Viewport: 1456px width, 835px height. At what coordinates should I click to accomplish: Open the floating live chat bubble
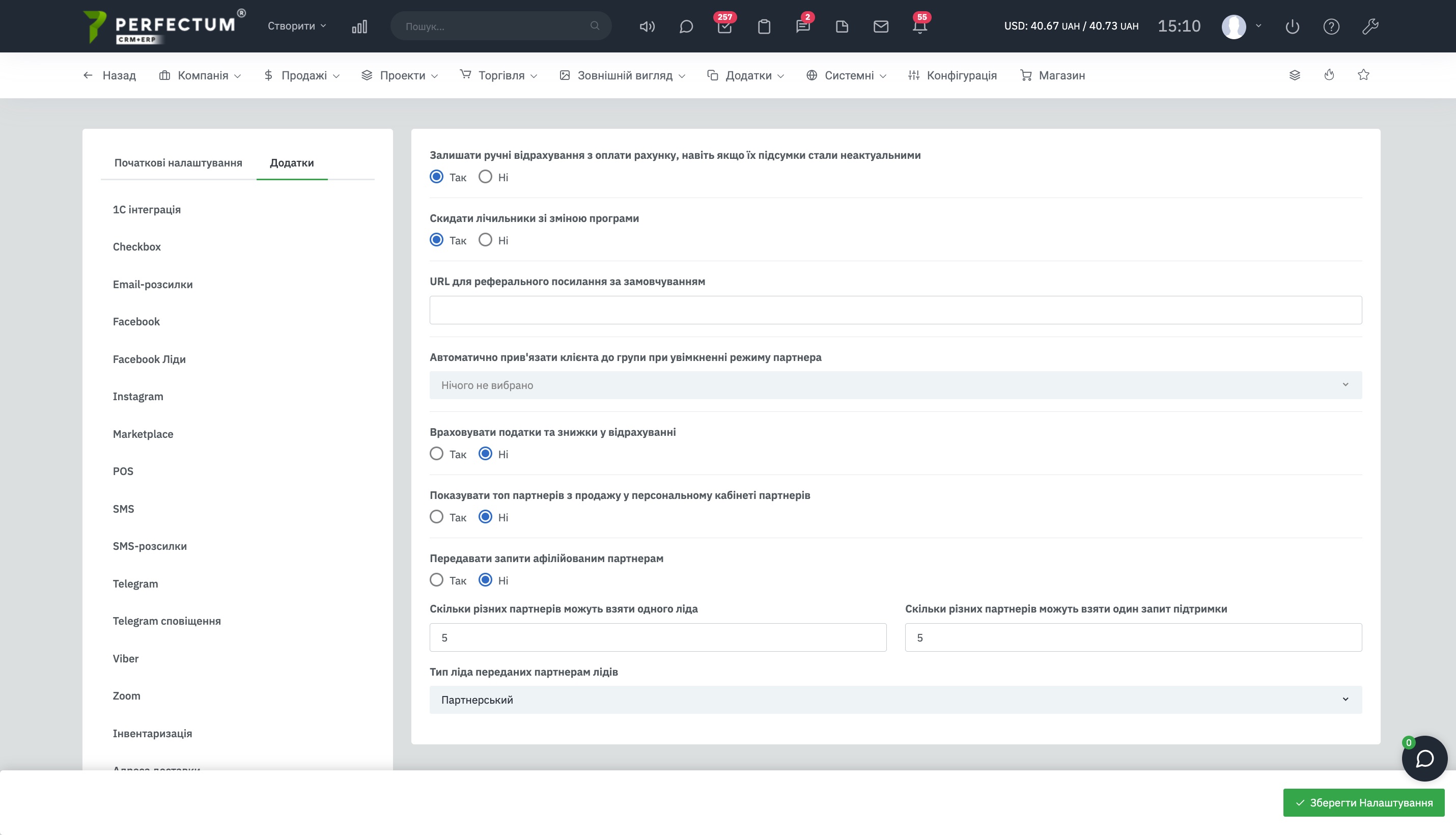tap(1424, 758)
